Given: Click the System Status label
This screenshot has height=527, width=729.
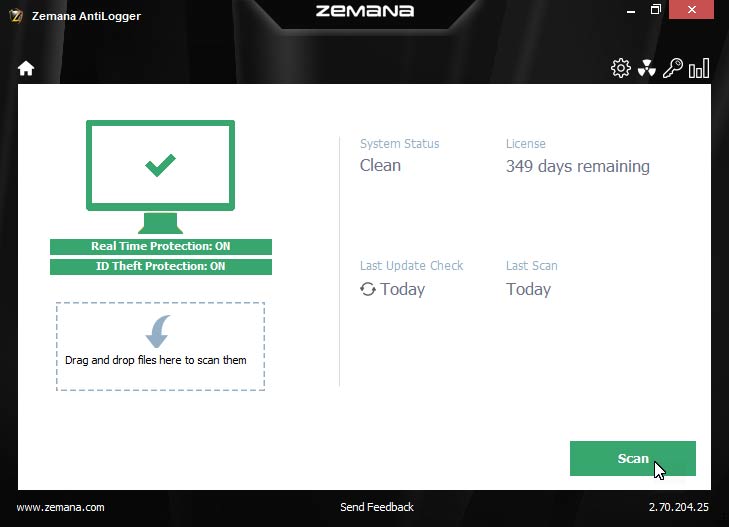Looking at the screenshot, I should tap(399, 144).
